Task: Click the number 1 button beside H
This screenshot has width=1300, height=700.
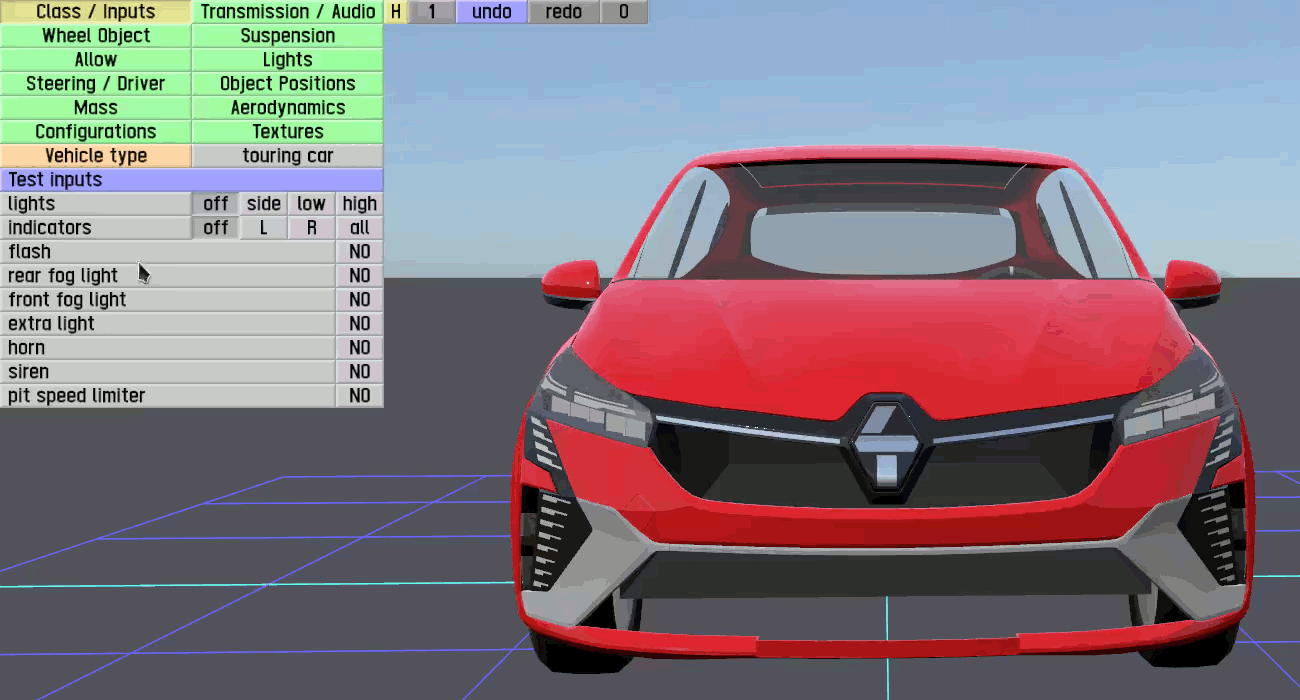Action: (432, 12)
